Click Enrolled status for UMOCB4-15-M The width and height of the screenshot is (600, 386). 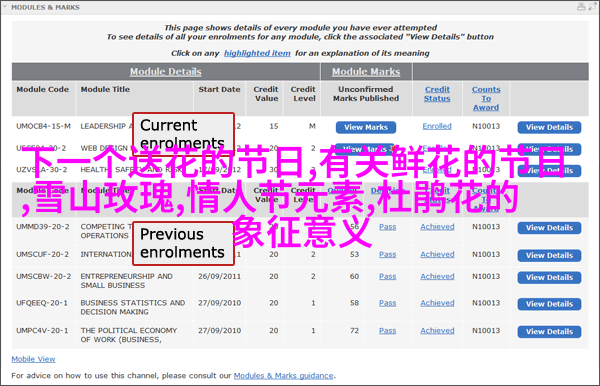point(437,126)
